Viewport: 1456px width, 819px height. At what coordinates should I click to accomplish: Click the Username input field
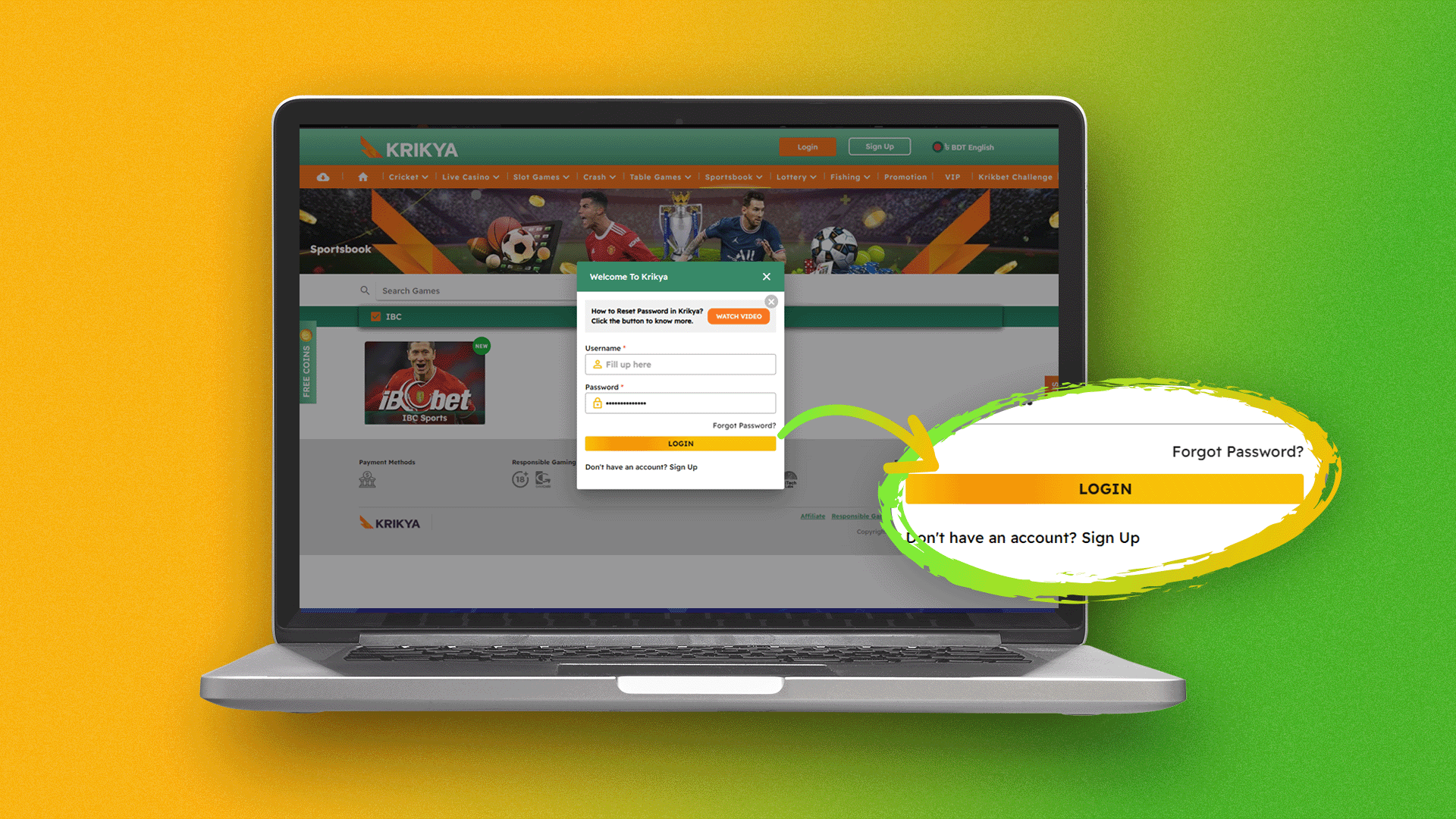681,365
